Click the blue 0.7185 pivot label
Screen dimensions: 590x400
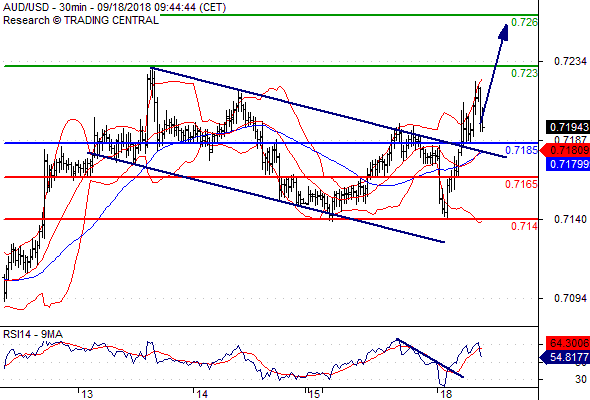pyautogui.click(x=522, y=151)
